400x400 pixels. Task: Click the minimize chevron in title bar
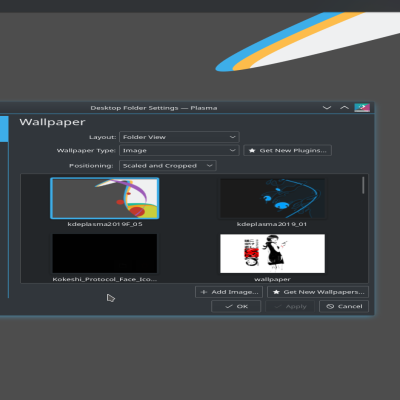327,108
